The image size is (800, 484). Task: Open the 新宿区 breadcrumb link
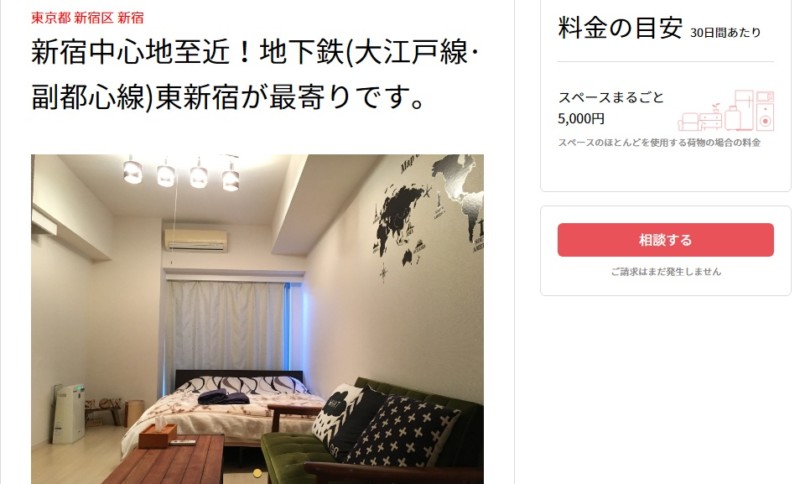[x=93, y=18]
